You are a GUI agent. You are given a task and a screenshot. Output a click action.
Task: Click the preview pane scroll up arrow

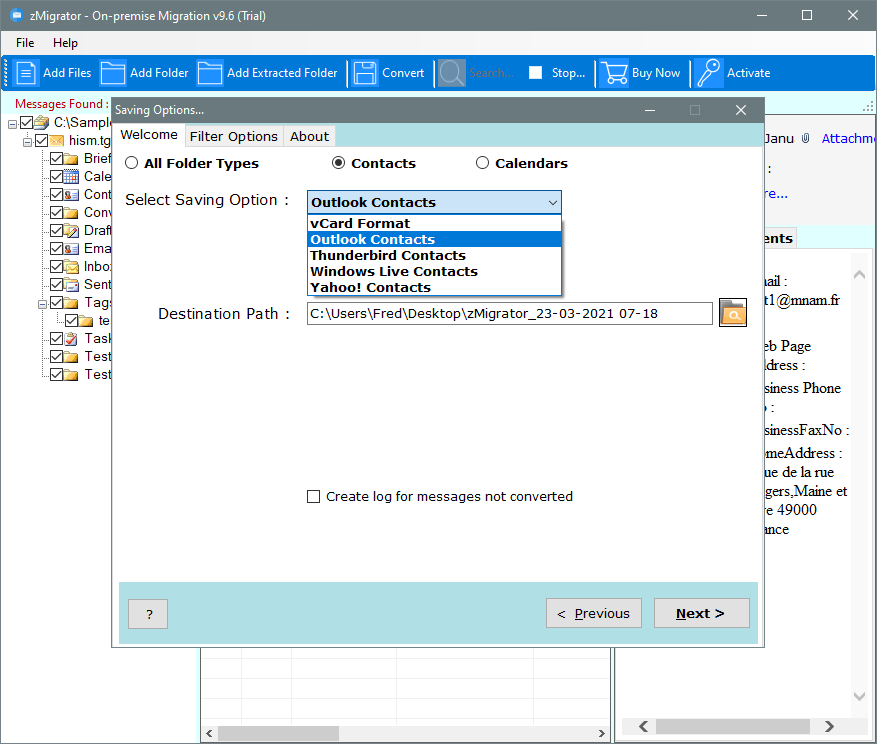[x=859, y=275]
